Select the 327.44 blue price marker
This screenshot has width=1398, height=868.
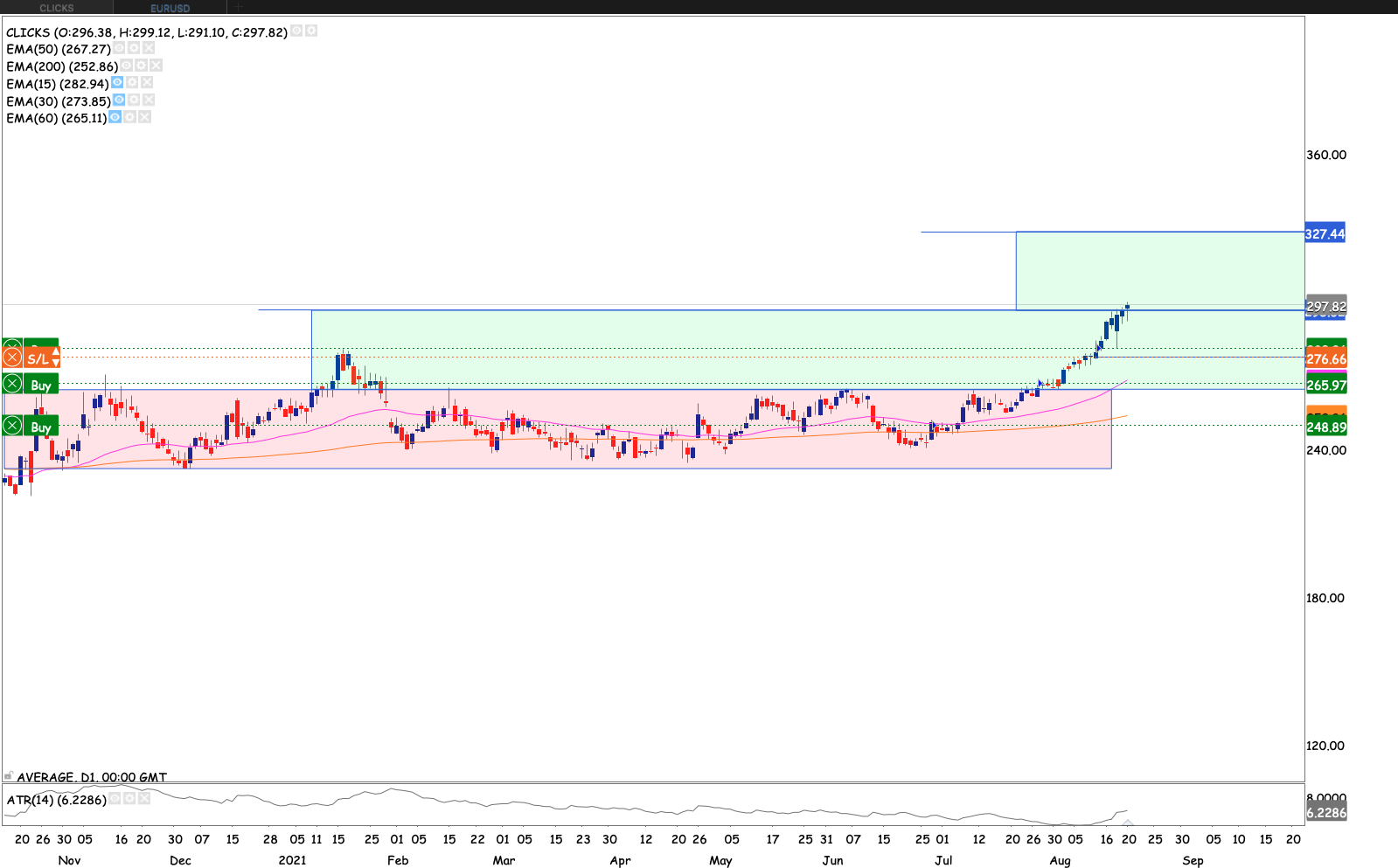(x=1325, y=233)
